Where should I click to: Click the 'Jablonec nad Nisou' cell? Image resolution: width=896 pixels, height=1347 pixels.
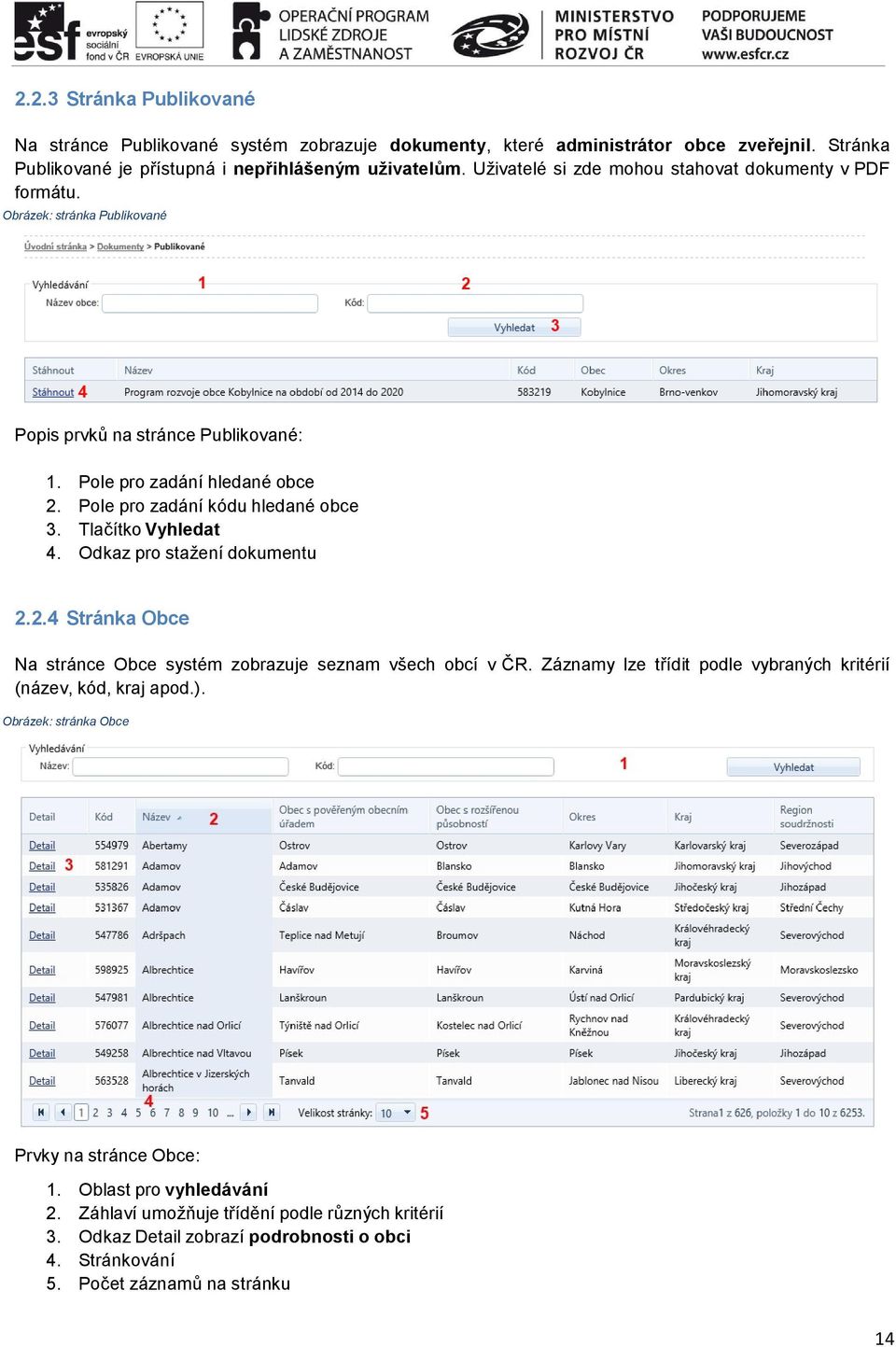(x=614, y=1081)
